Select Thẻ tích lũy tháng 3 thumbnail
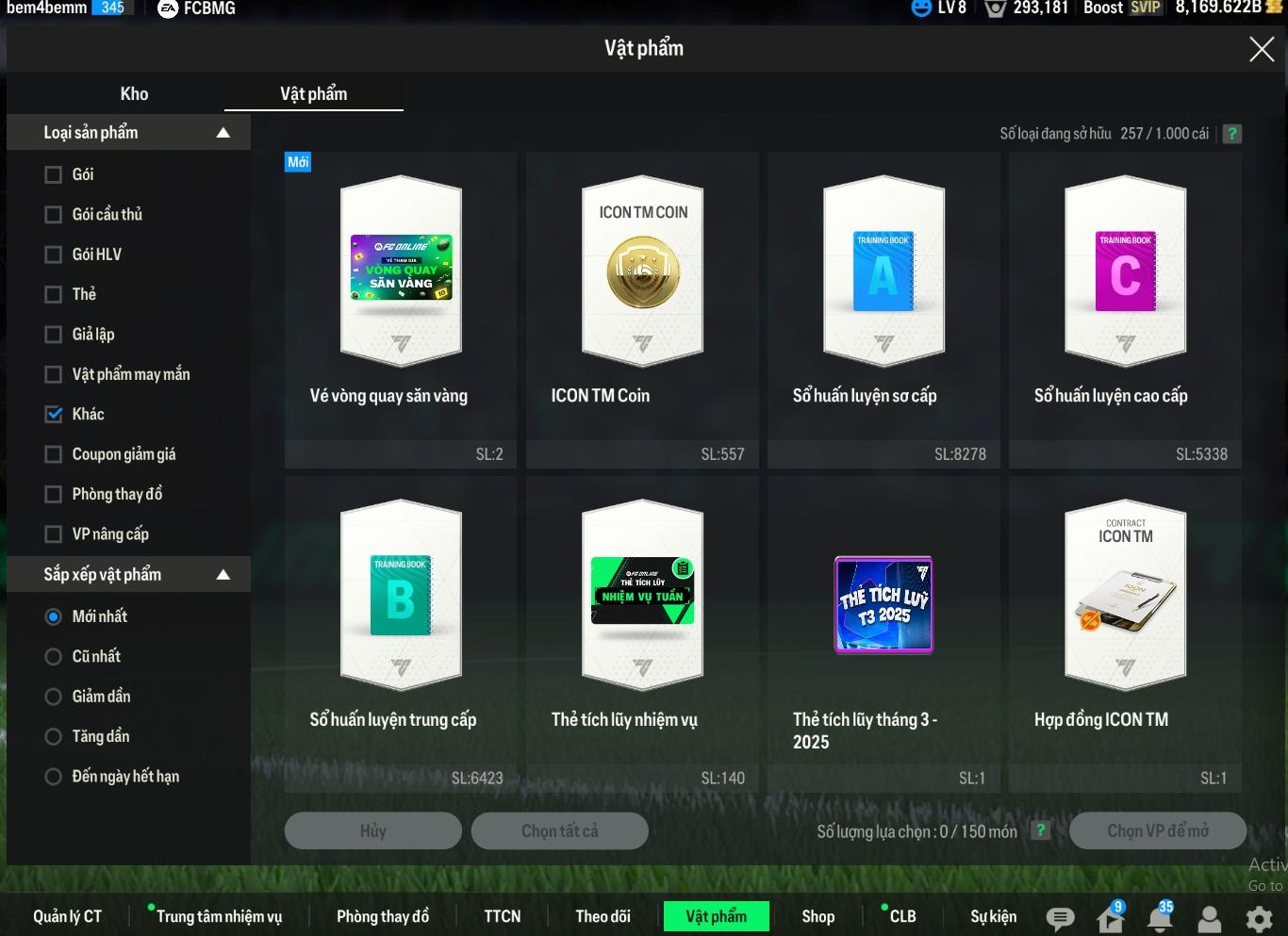Viewport: 1288px width, 936px height. pos(883,604)
